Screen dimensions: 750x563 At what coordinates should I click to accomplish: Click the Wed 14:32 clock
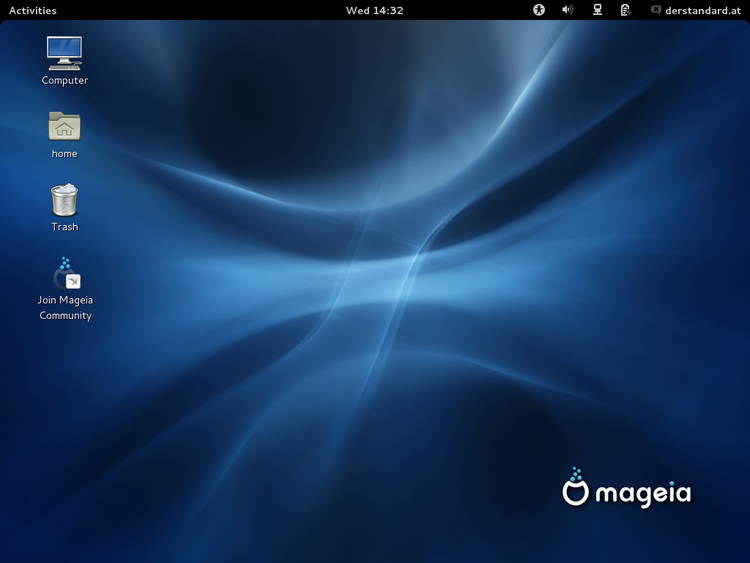374,10
